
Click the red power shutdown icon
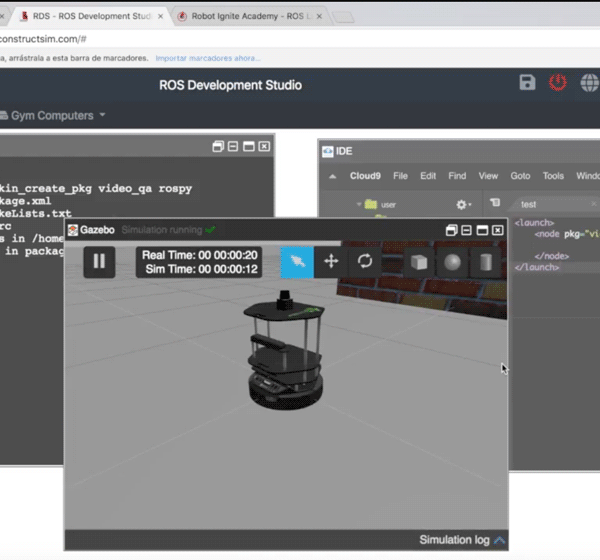pos(558,82)
